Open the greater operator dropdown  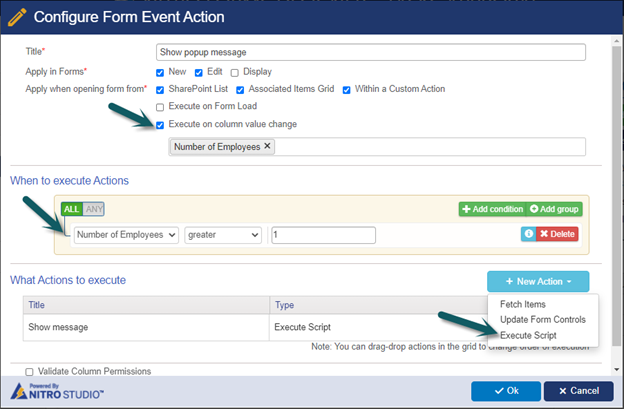point(223,235)
